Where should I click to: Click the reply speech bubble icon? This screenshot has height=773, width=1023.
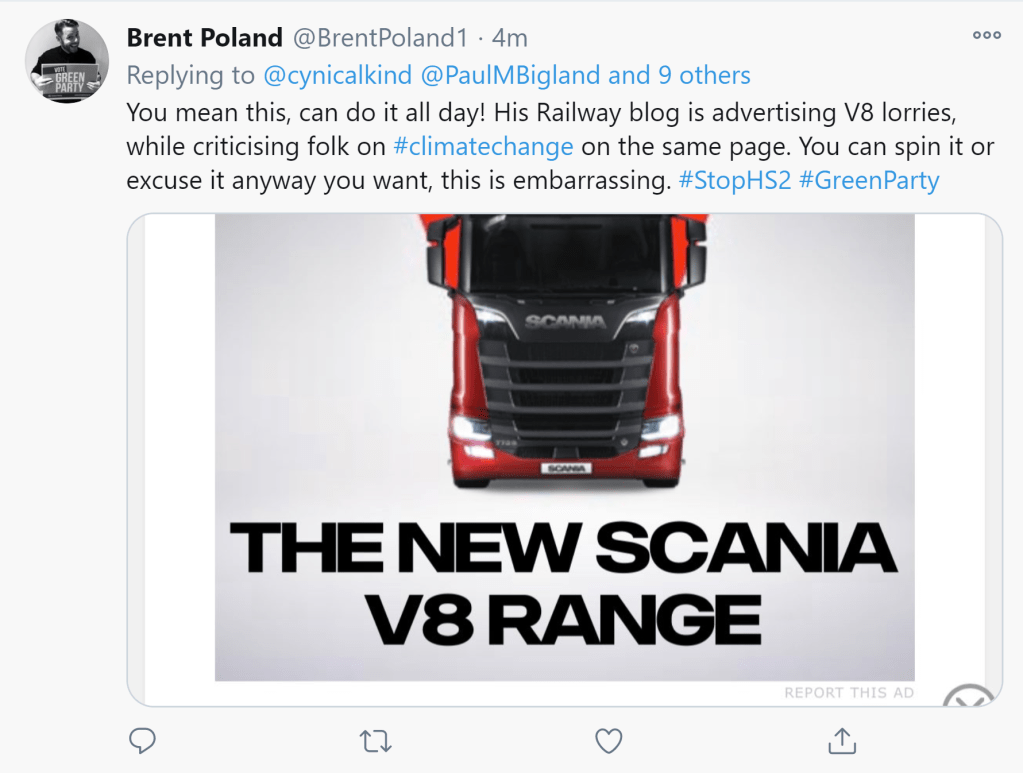[143, 740]
